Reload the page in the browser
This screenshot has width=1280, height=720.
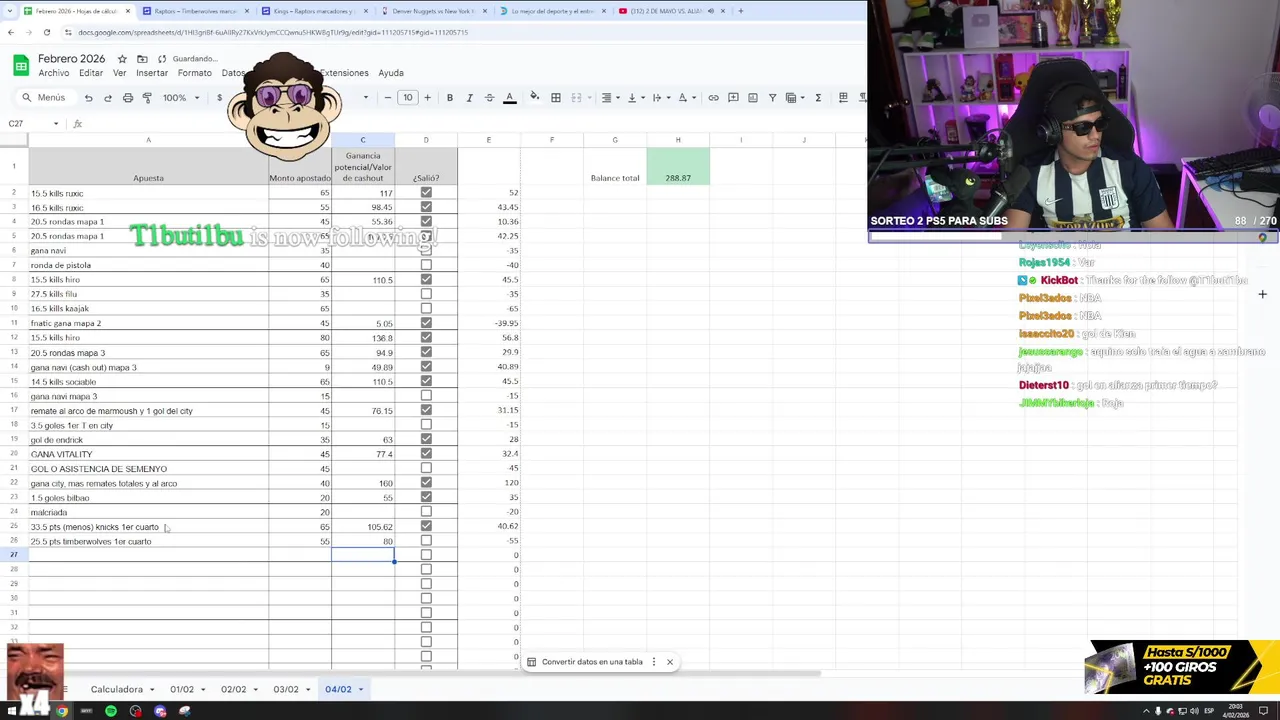46,32
